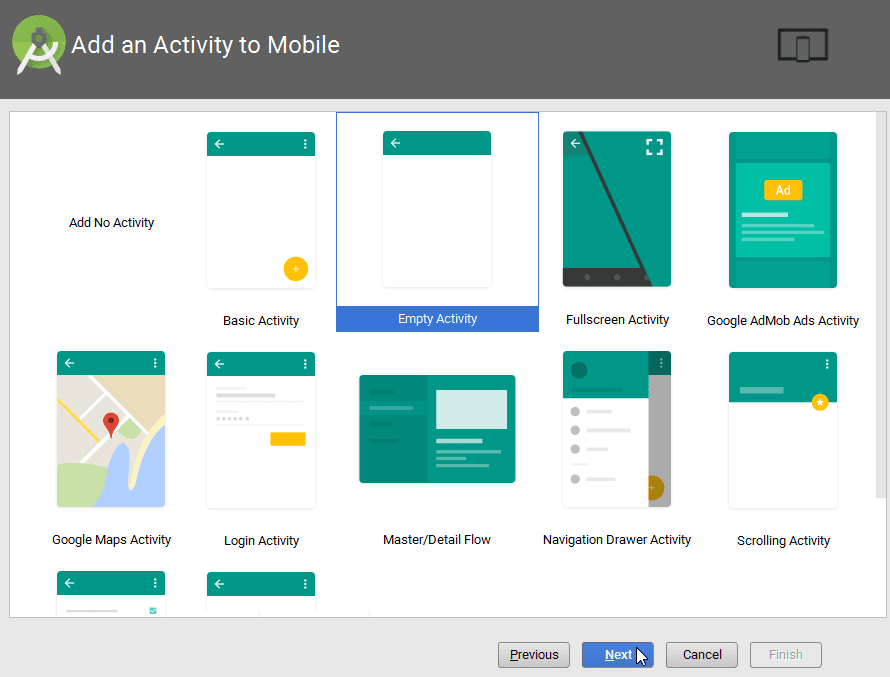
Task: Select the Navigation Drawer Activity thumbnail
Action: tap(617, 429)
